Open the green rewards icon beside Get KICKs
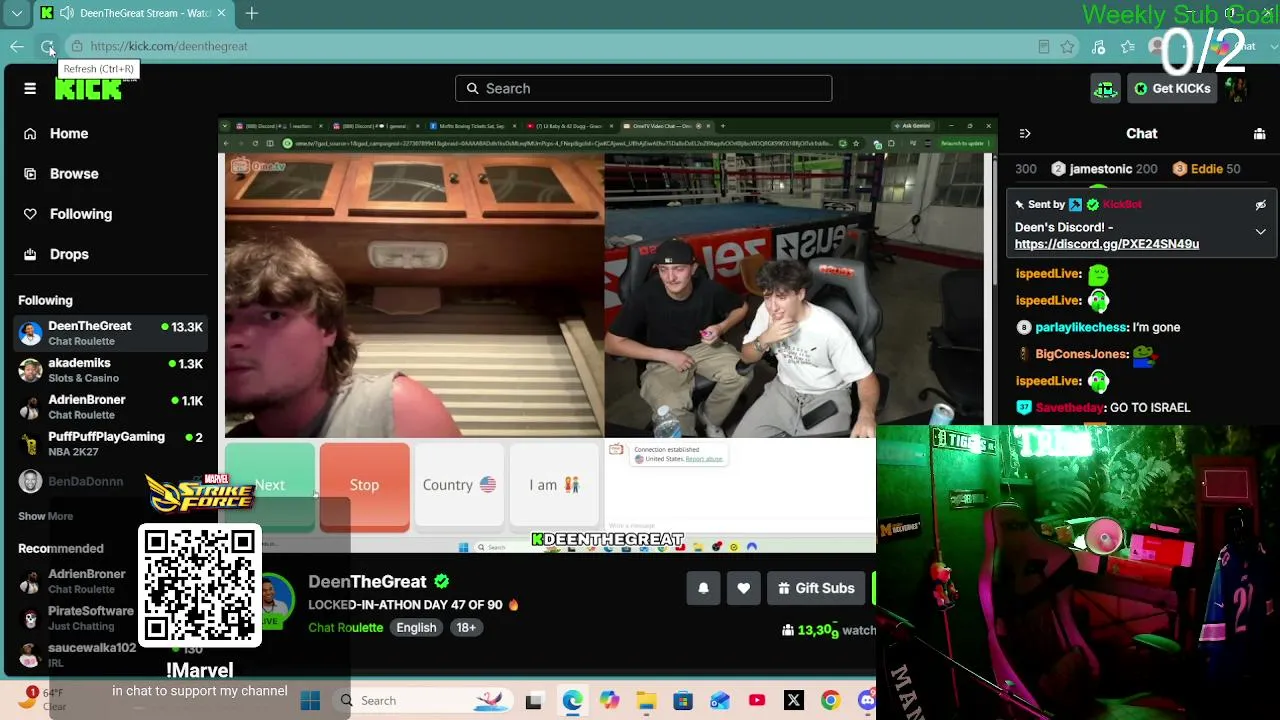 point(1105,89)
